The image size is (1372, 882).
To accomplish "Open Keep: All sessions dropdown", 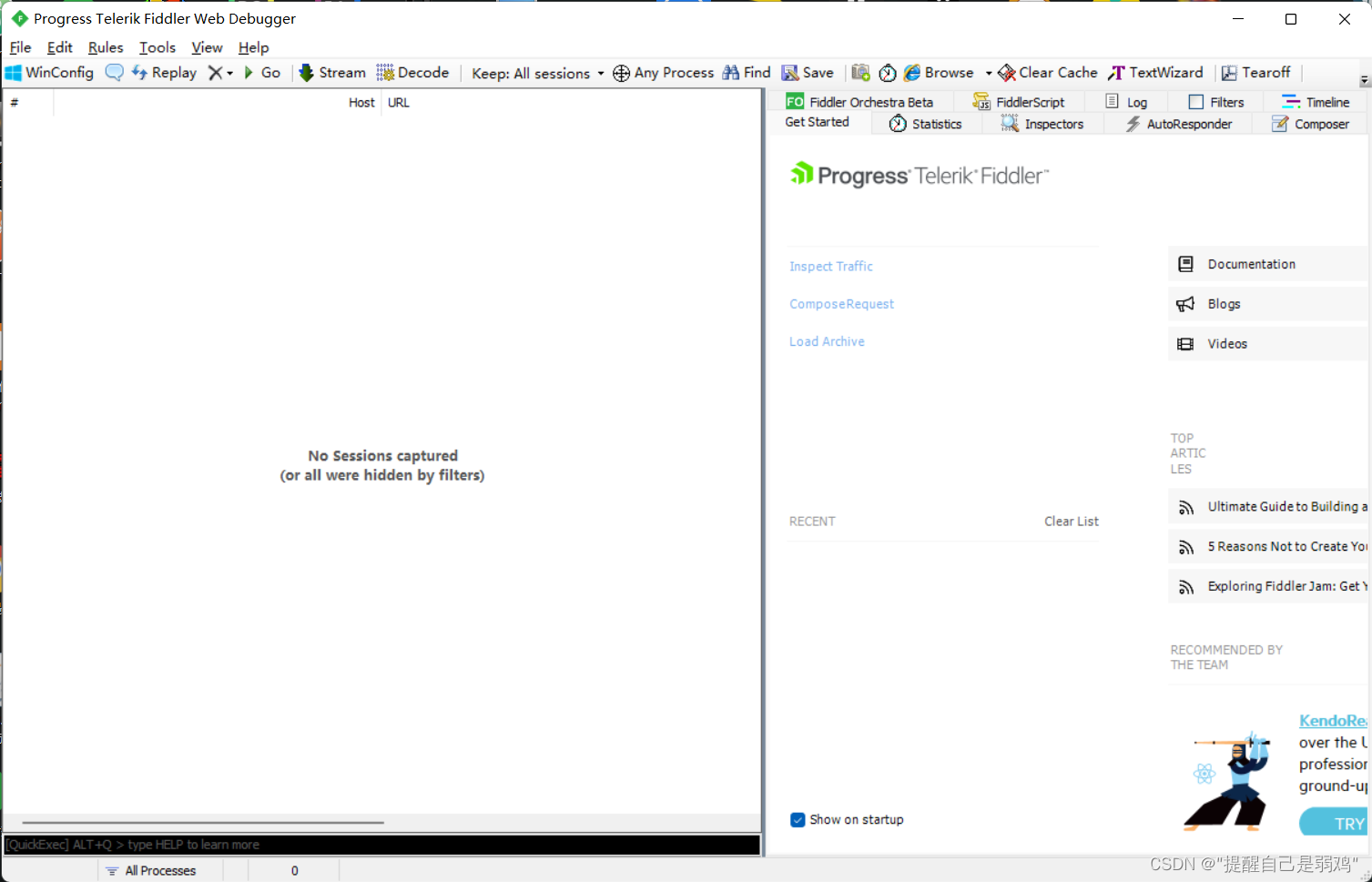I will click(538, 73).
